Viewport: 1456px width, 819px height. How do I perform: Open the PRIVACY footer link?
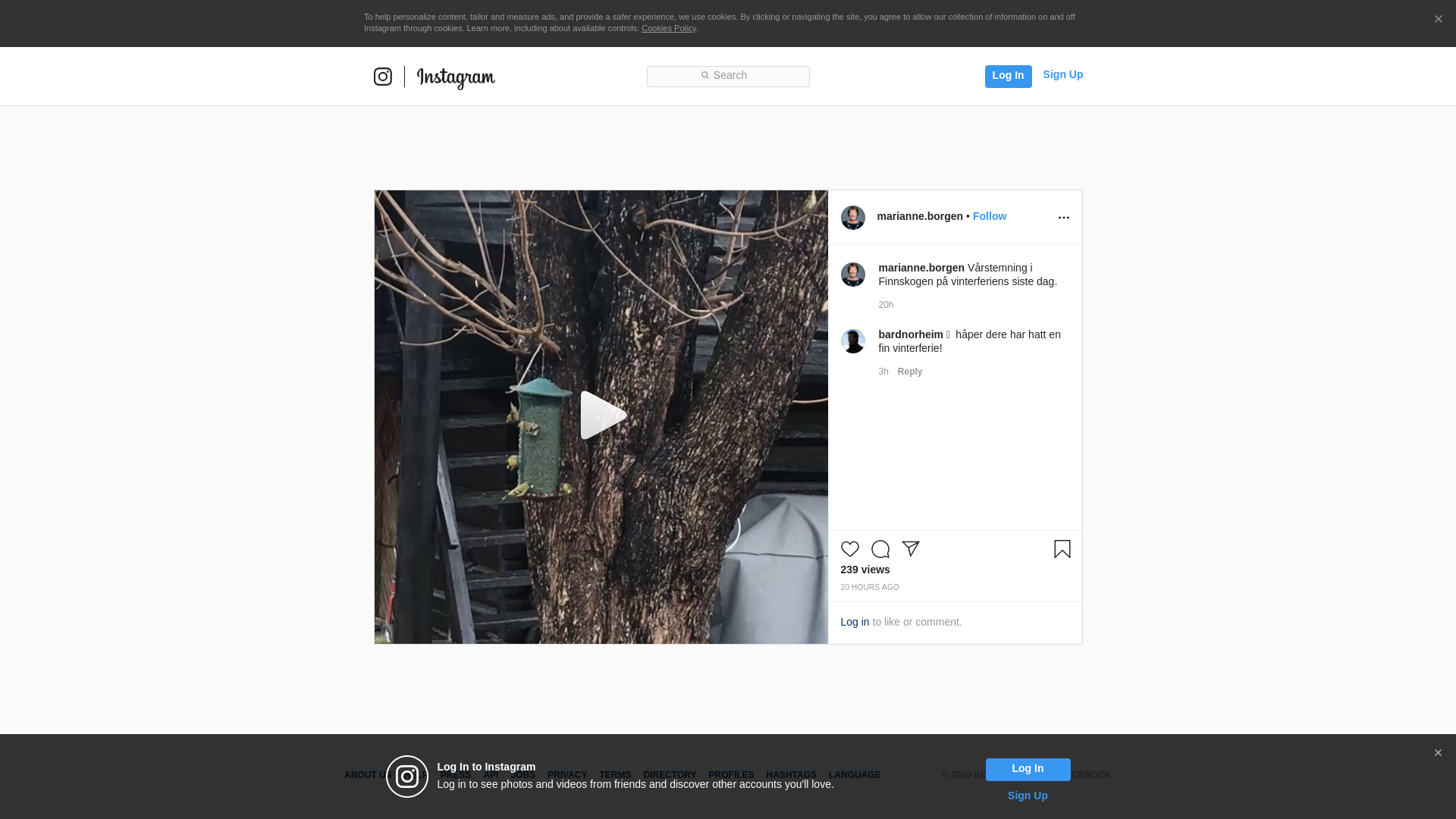tap(567, 775)
